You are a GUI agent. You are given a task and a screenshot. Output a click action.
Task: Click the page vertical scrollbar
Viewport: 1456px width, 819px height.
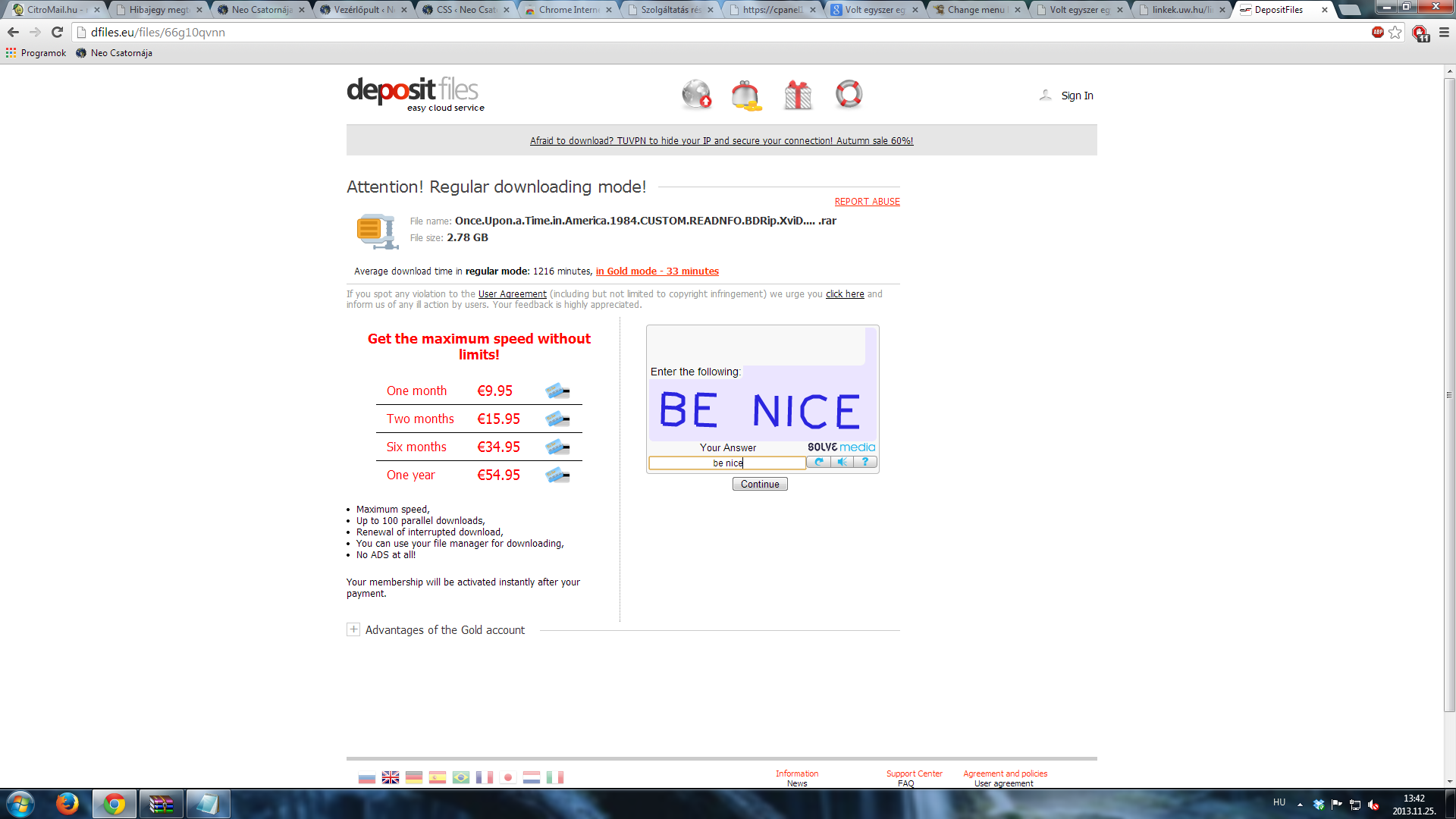coord(1449,394)
